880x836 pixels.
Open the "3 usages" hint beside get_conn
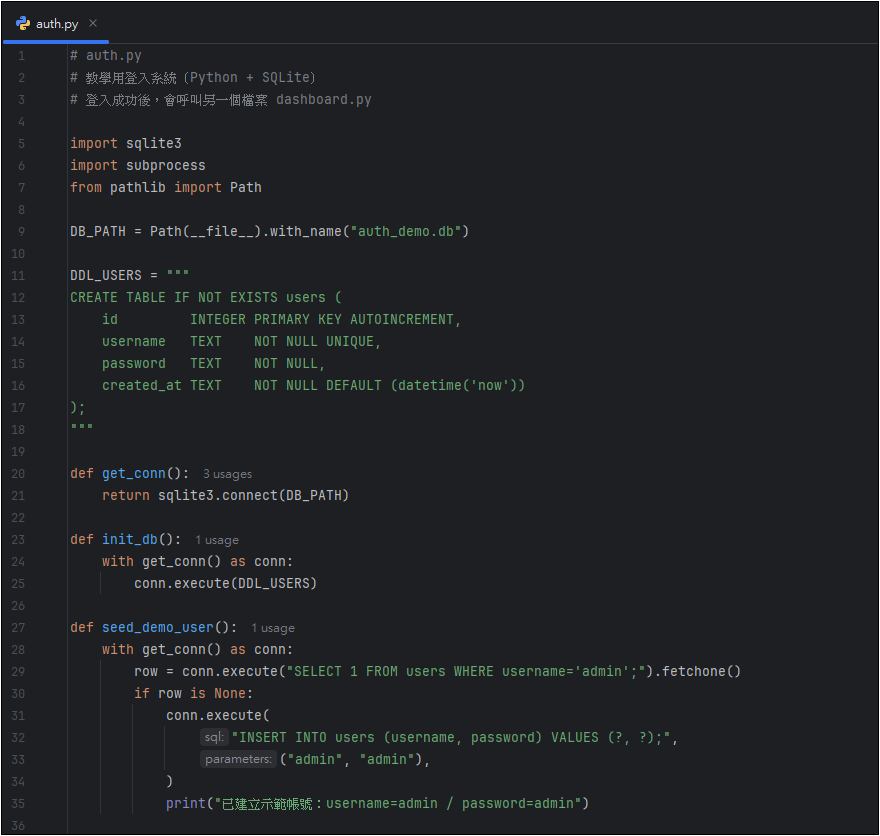[227, 474]
